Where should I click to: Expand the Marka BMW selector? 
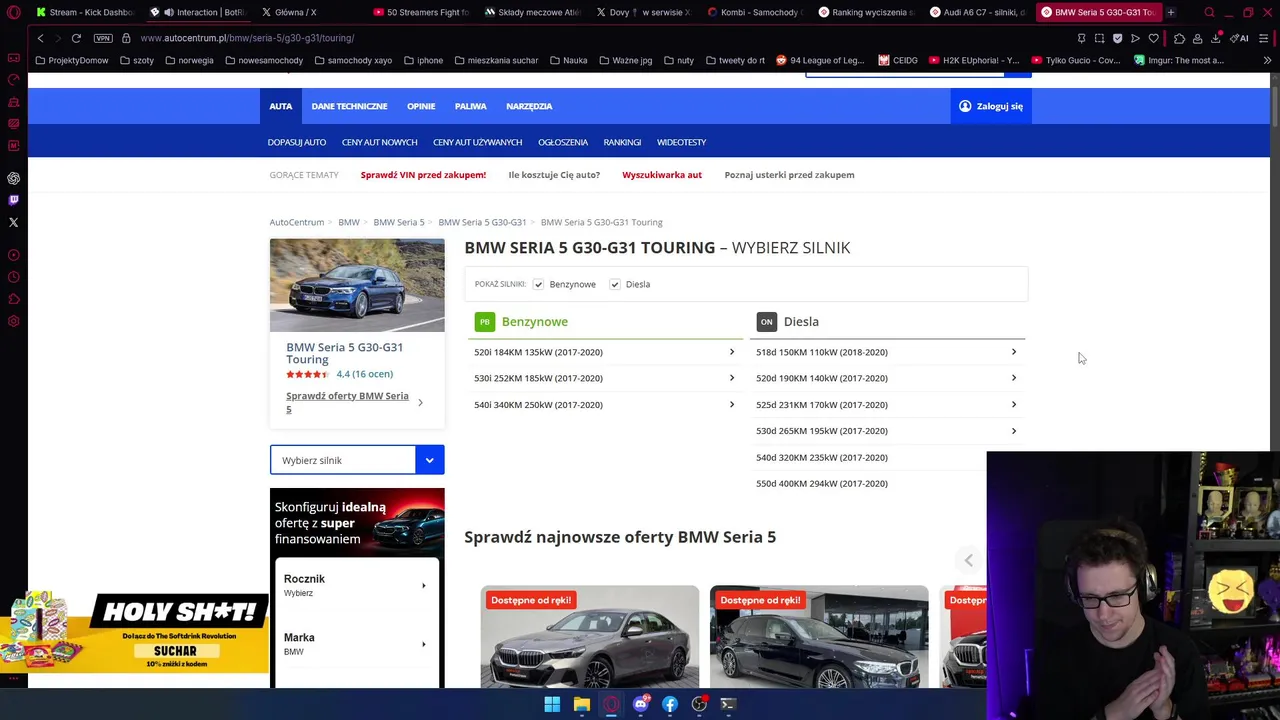pos(357,644)
